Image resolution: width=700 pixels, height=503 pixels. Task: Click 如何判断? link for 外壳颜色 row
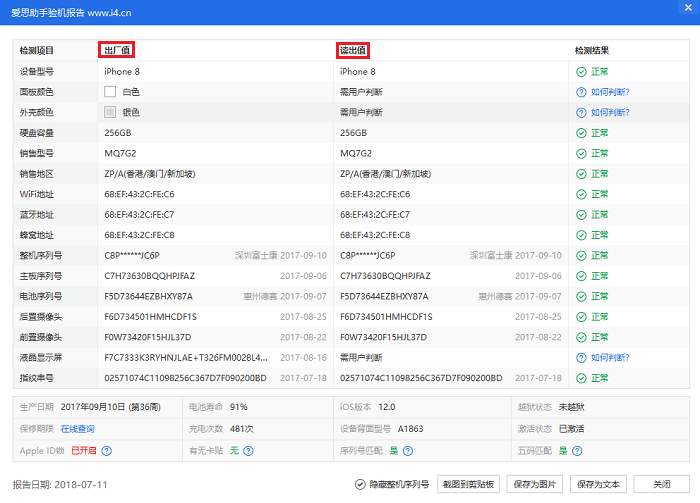(610, 112)
